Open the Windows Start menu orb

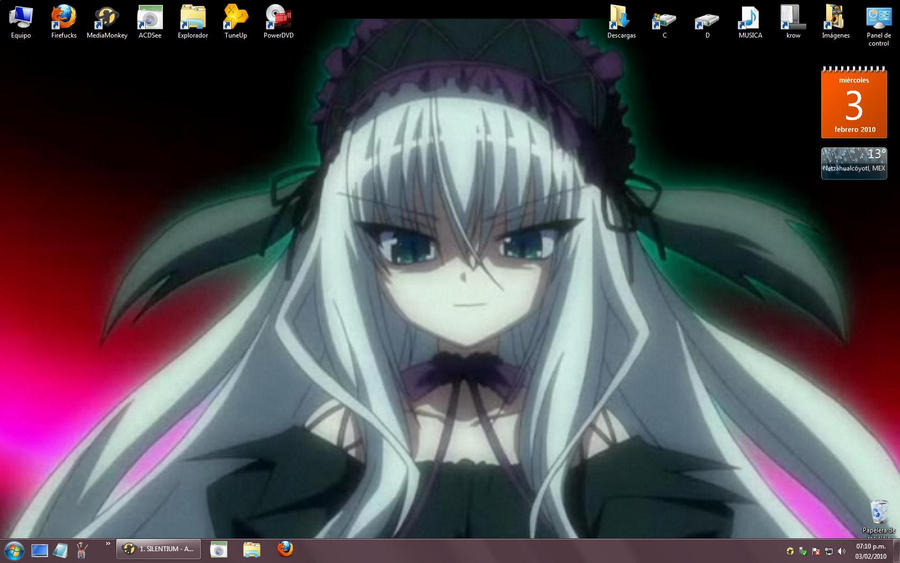14,550
